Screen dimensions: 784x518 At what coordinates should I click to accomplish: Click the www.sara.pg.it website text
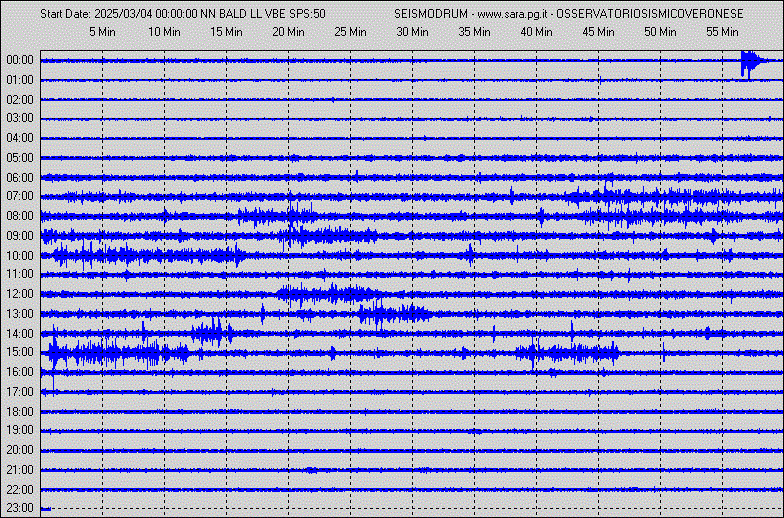point(513,14)
